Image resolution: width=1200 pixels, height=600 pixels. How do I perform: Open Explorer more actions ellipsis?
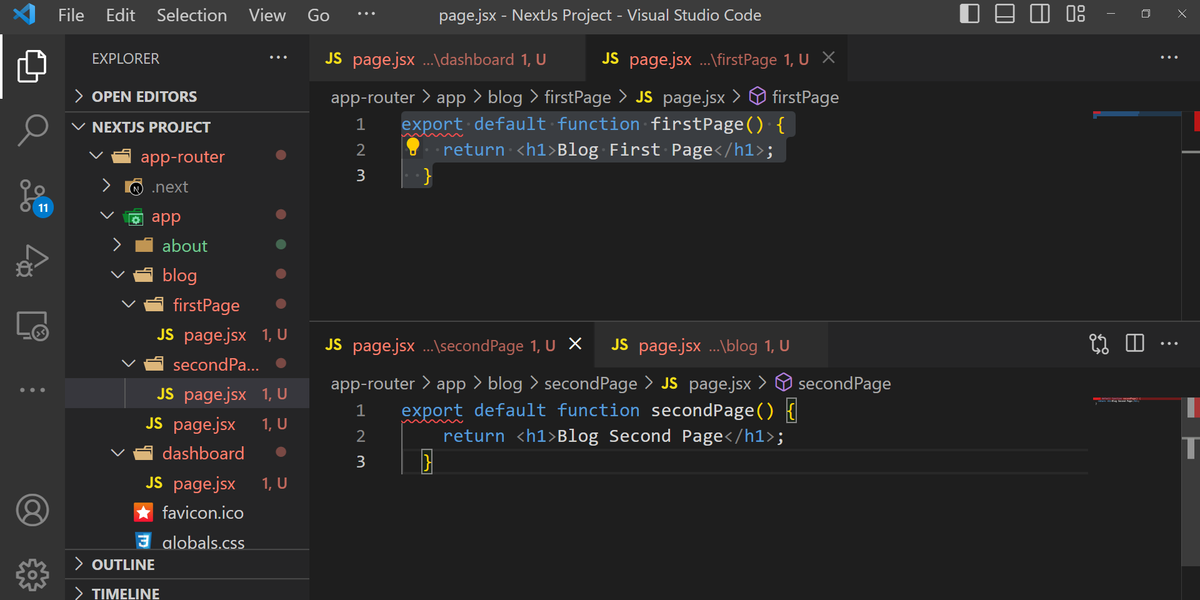[x=279, y=59]
